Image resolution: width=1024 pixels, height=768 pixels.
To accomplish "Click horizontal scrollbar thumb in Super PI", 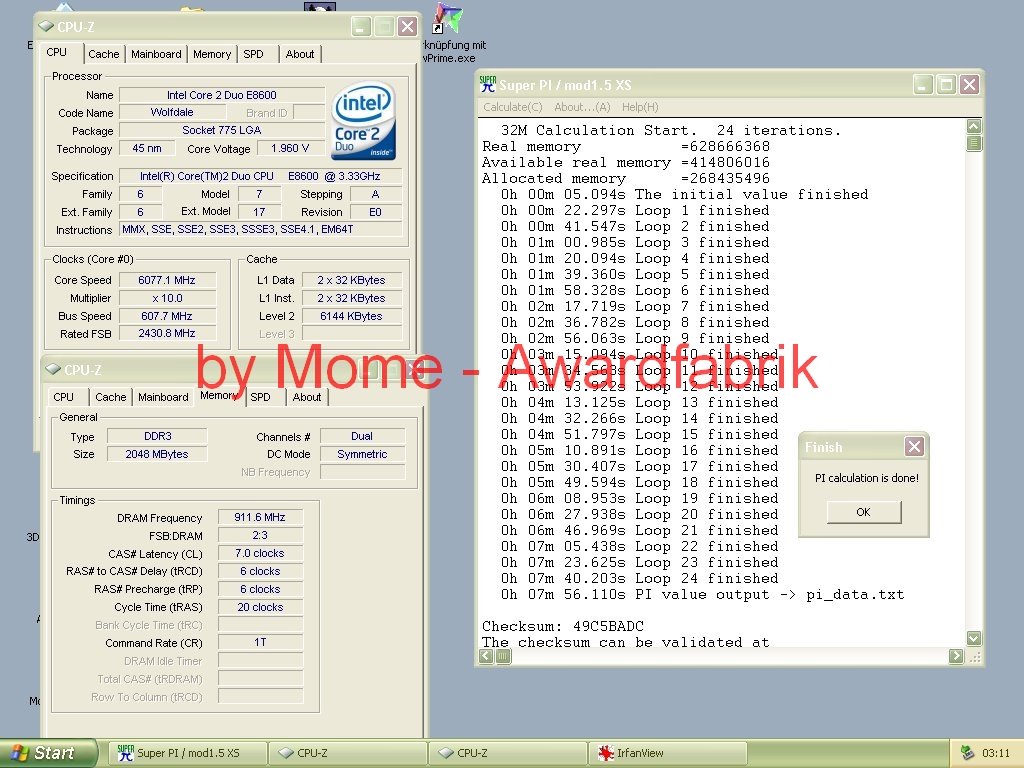I will point(503,656).
